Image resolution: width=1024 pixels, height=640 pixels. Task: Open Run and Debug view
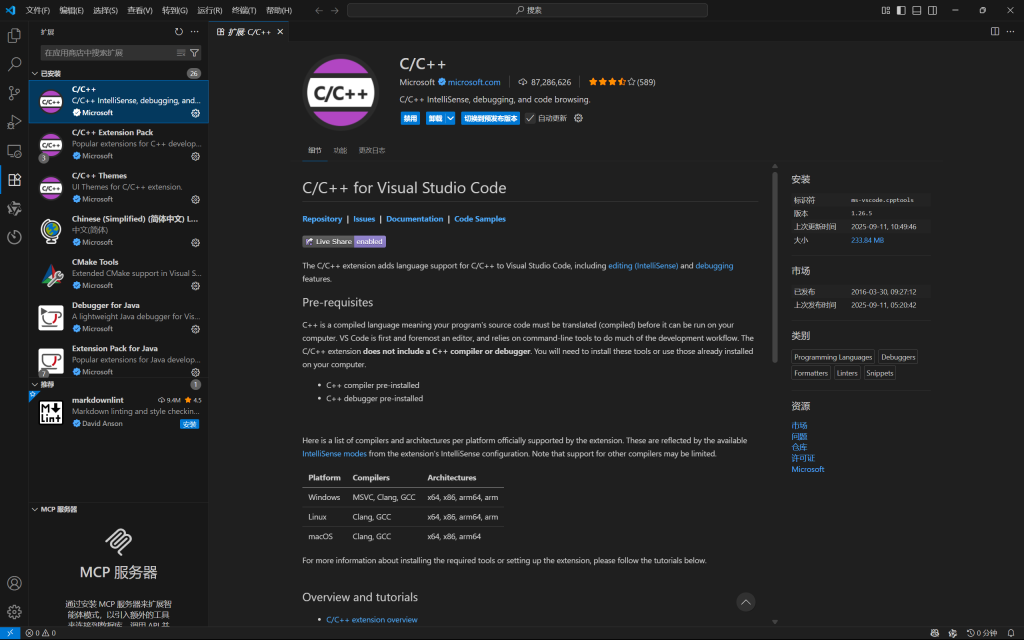(x=14, y=122)
